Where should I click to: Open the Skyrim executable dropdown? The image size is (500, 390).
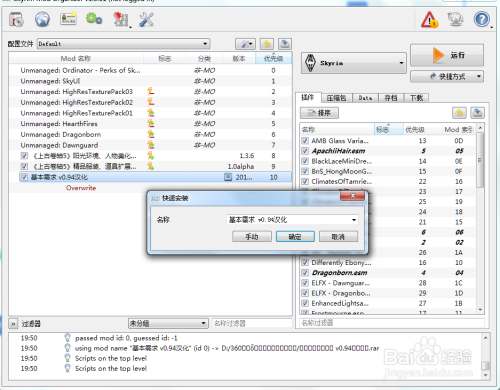pos(354,63)
